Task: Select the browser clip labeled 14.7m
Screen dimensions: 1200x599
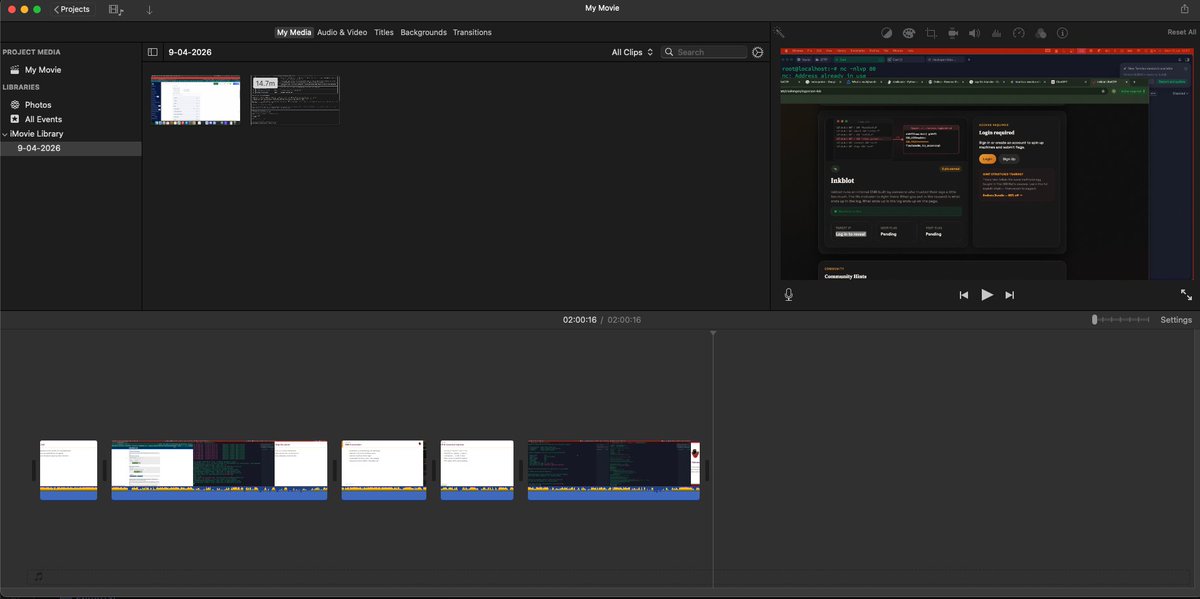Action: tap(295, 100)
